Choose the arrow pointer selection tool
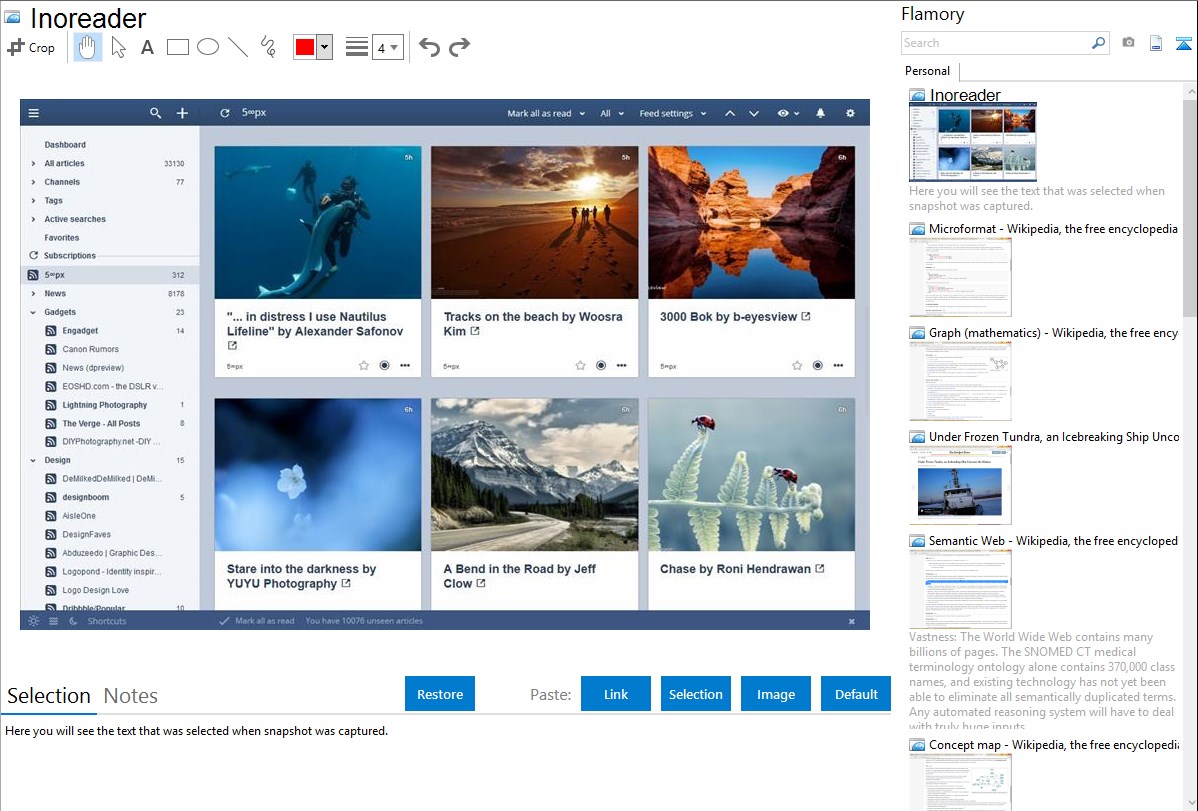The image size is (1198, 811). 118,47
